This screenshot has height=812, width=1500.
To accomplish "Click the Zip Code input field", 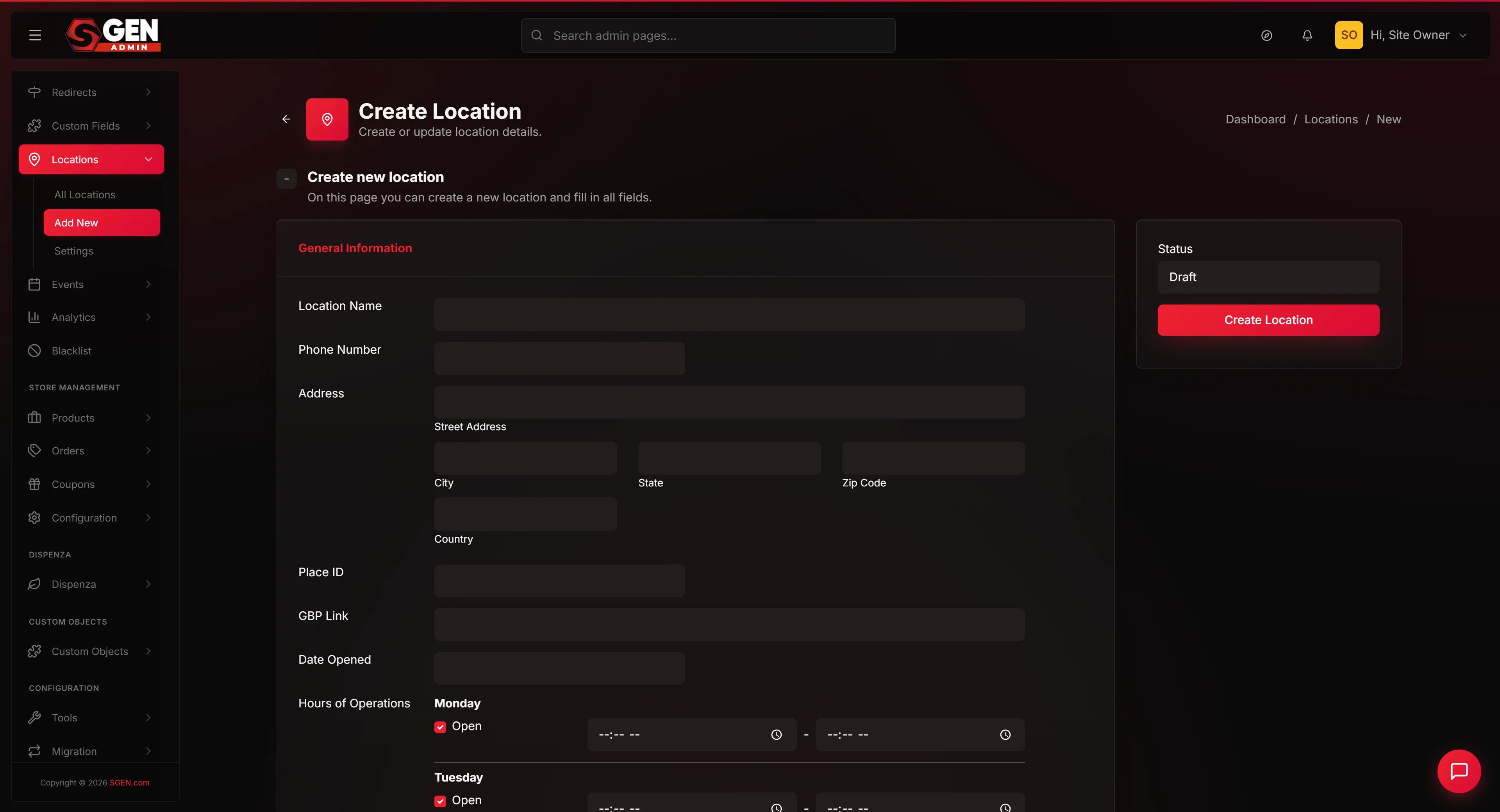I will tap(933, 458).
